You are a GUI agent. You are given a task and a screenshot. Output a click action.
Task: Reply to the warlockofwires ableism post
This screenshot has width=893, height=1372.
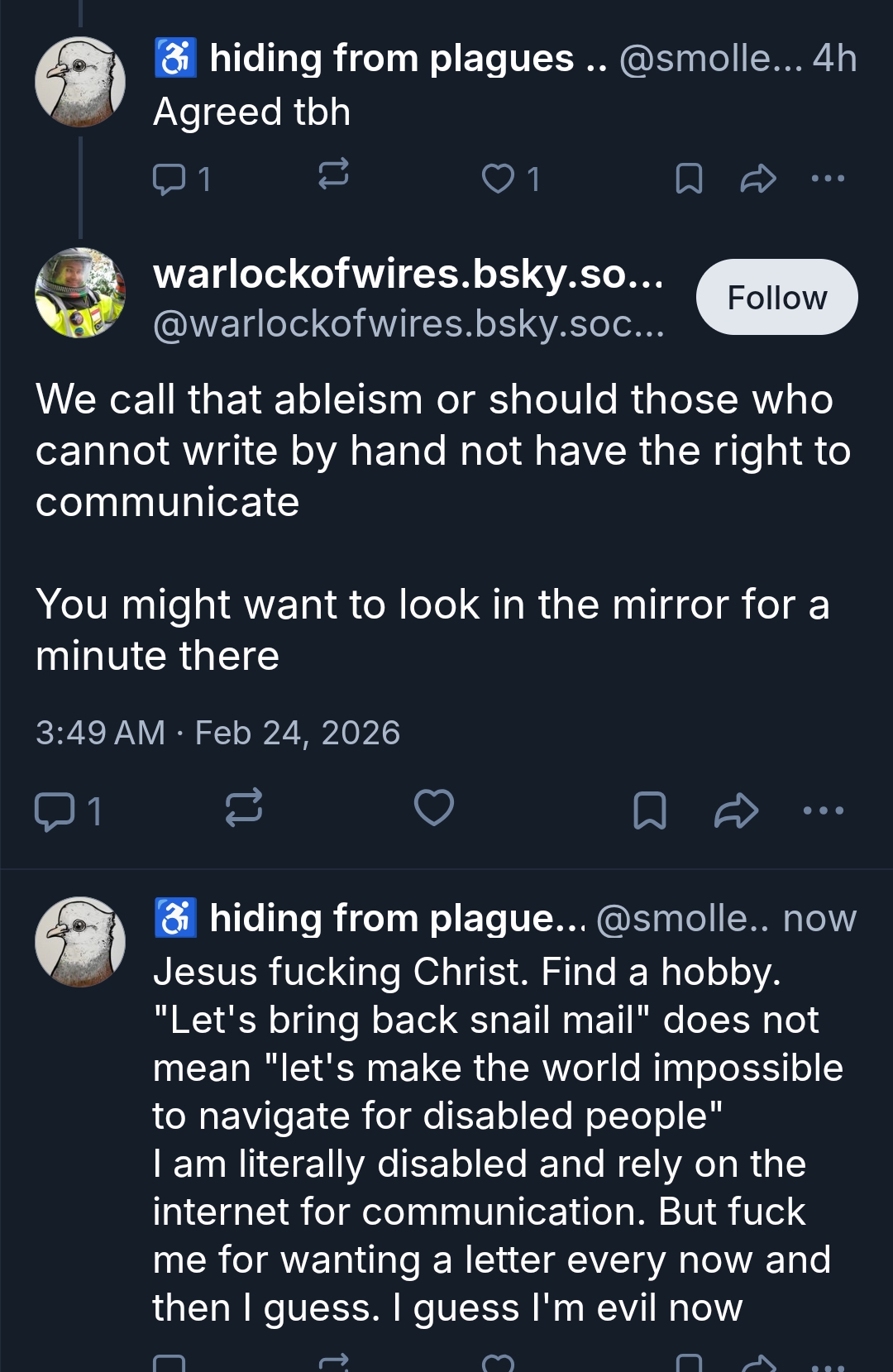click(55, 810)
